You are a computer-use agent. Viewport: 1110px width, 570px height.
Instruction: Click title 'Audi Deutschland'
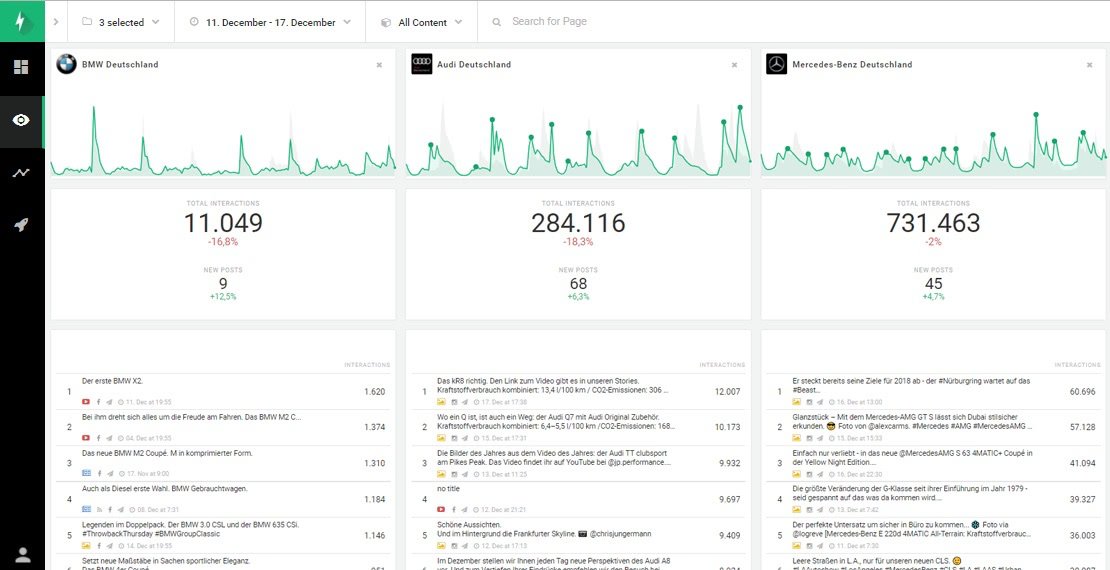point(474,64)
